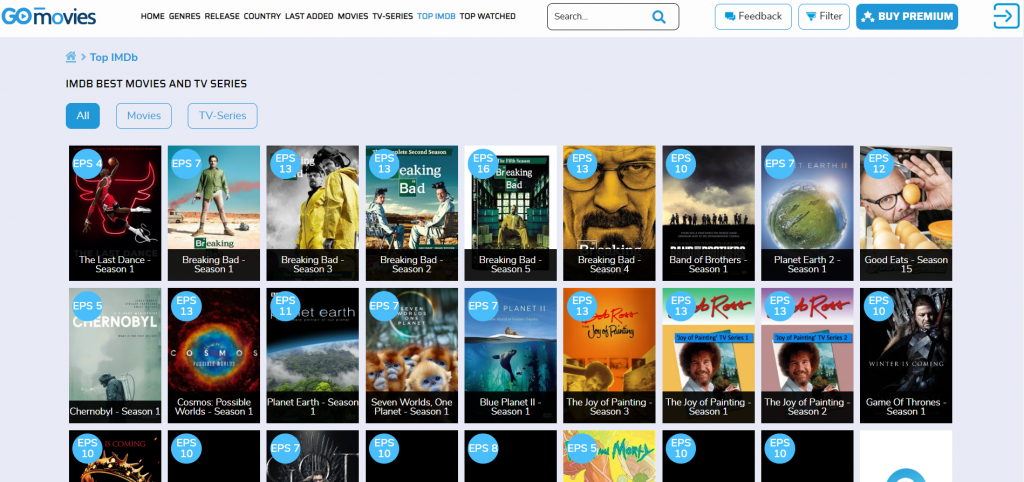Click the BUY PREMIUM button

[906, 17]
